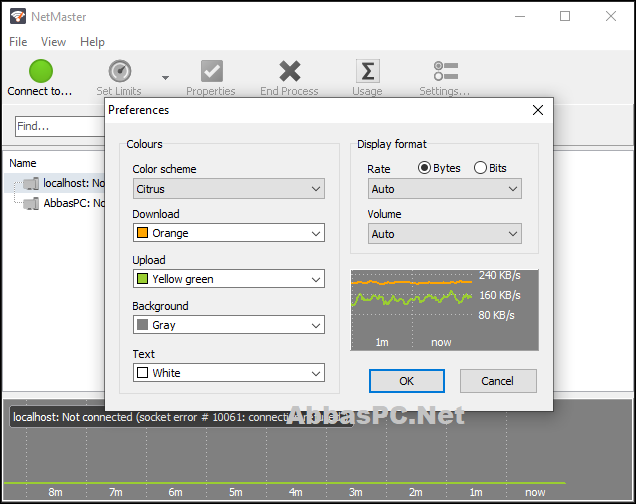The width and height of the screenshot is (636, 504).
Task: Select the Bits rate radio button
Action: point(480,167)
